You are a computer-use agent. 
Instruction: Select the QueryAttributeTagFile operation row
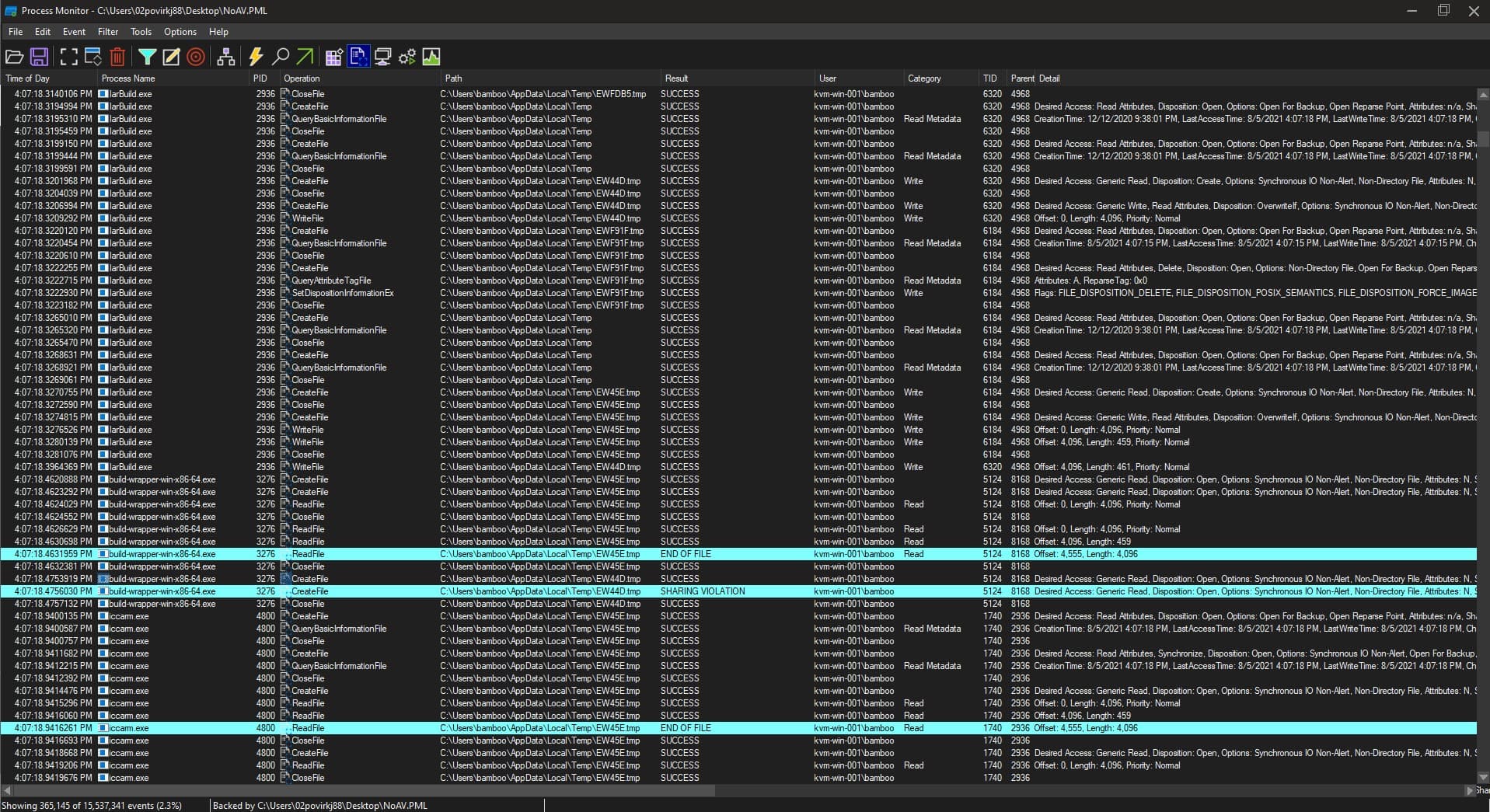[x=738, y=281]
